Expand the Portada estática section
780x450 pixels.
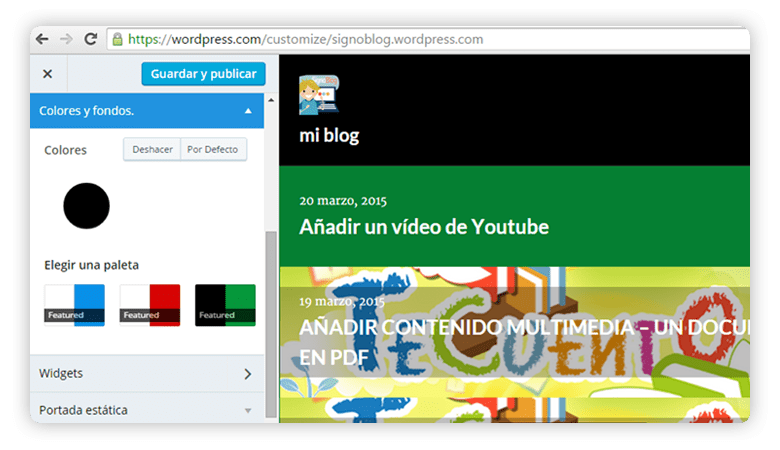coord(147,410)
